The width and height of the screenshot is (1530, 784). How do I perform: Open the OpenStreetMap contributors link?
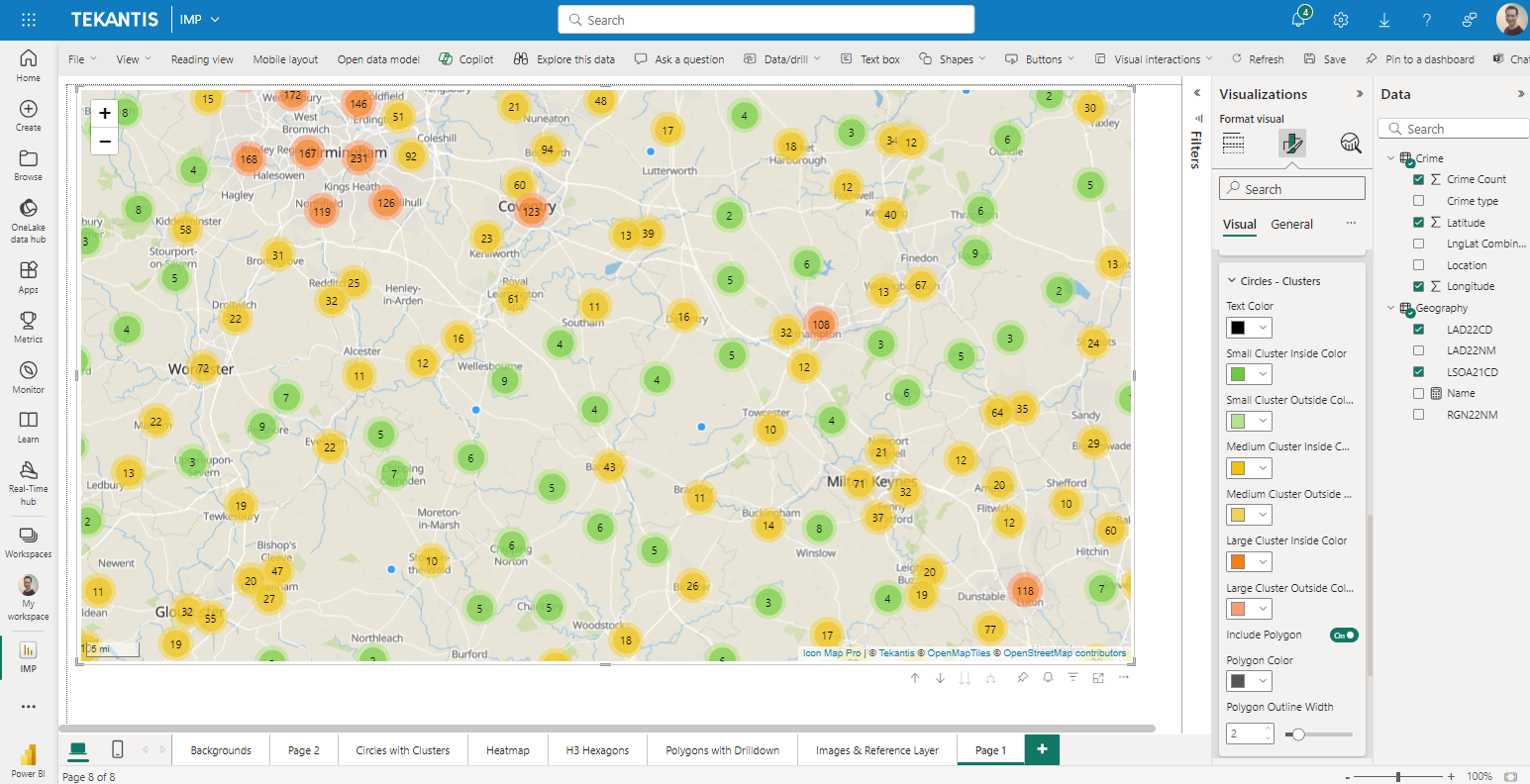point(1065,653)
